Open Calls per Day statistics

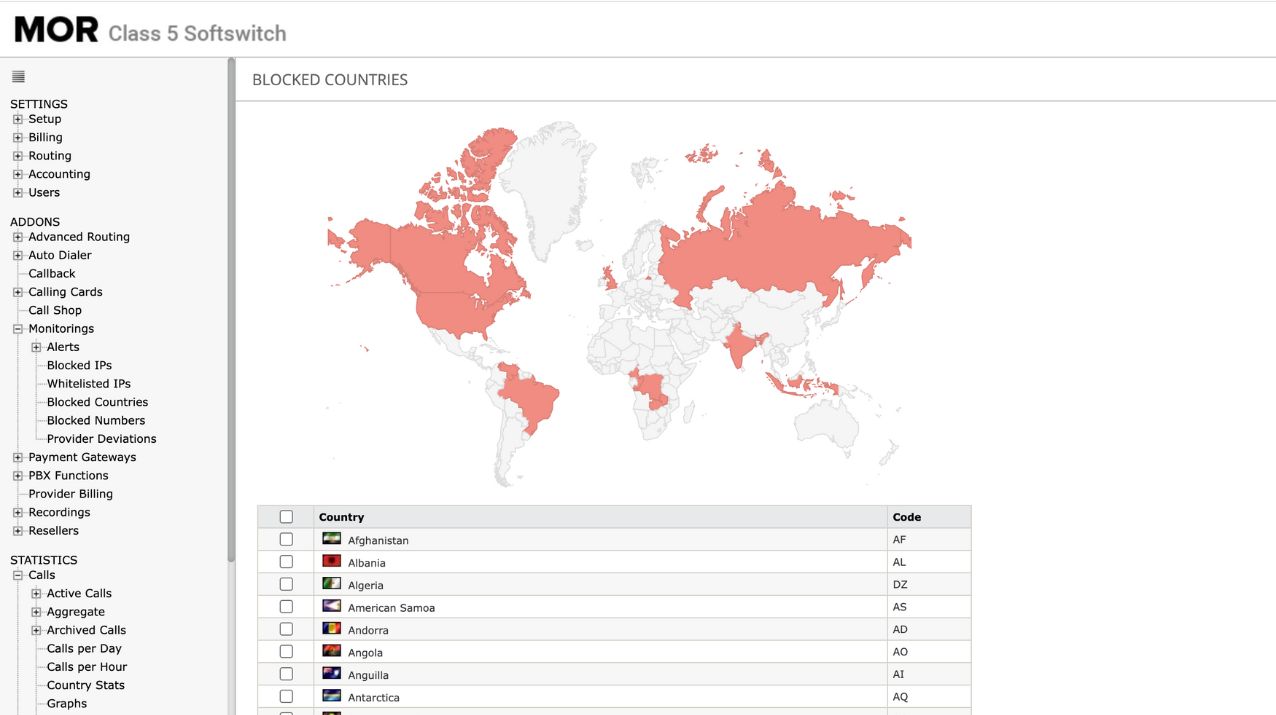[84, 648]
